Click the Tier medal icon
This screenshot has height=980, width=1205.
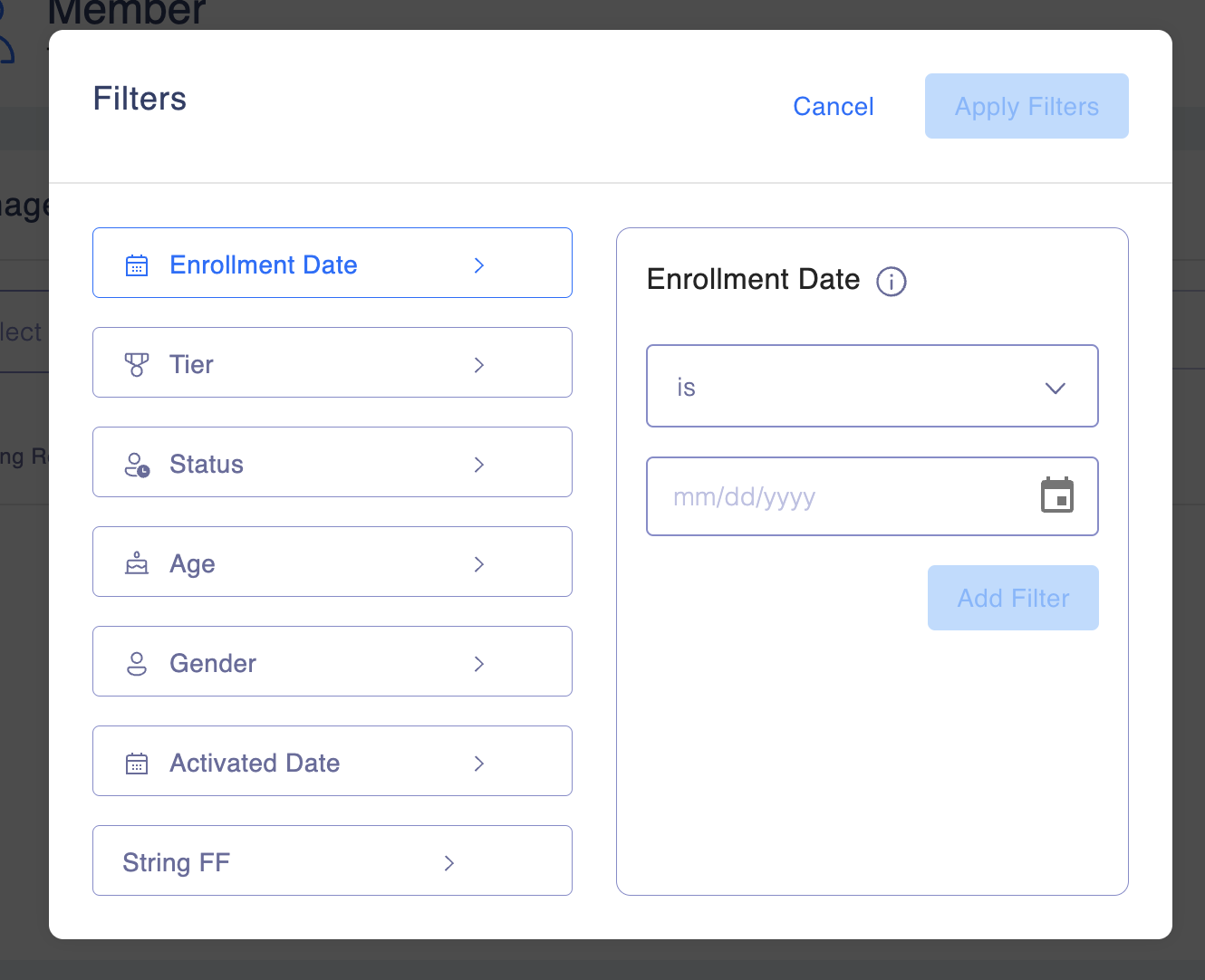(137, 365)
